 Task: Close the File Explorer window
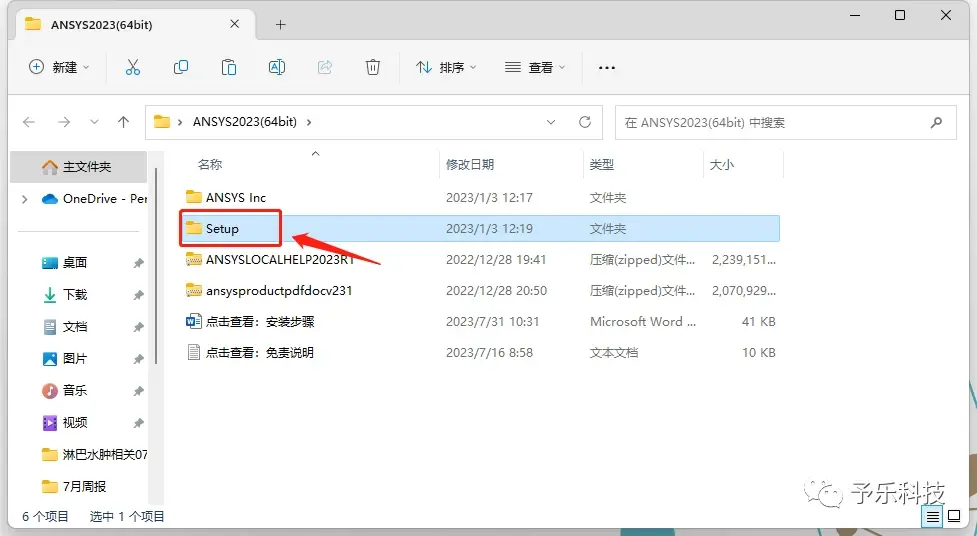[x=945, y=15]
